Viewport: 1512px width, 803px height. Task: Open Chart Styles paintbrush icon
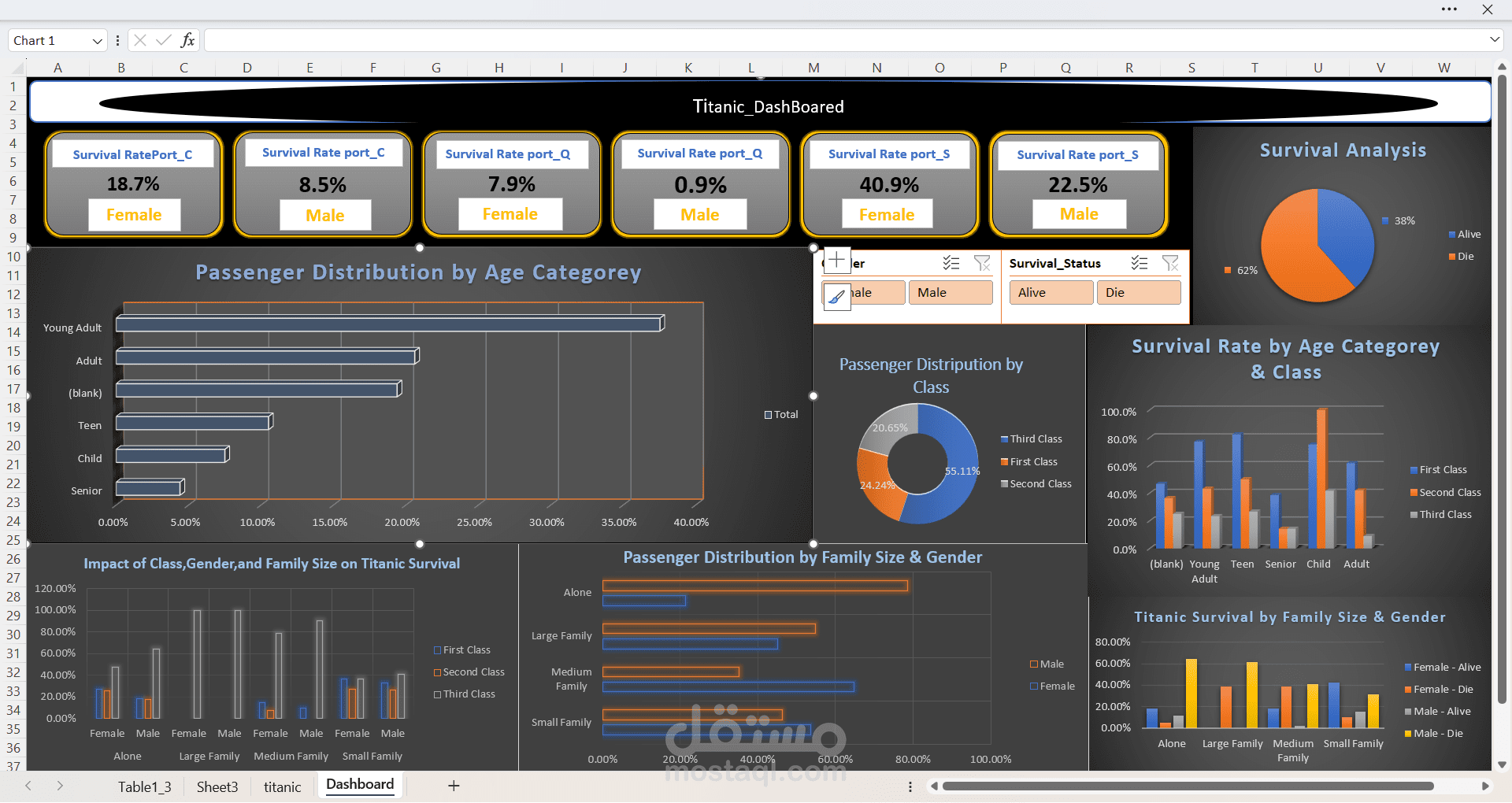point(836,297)
